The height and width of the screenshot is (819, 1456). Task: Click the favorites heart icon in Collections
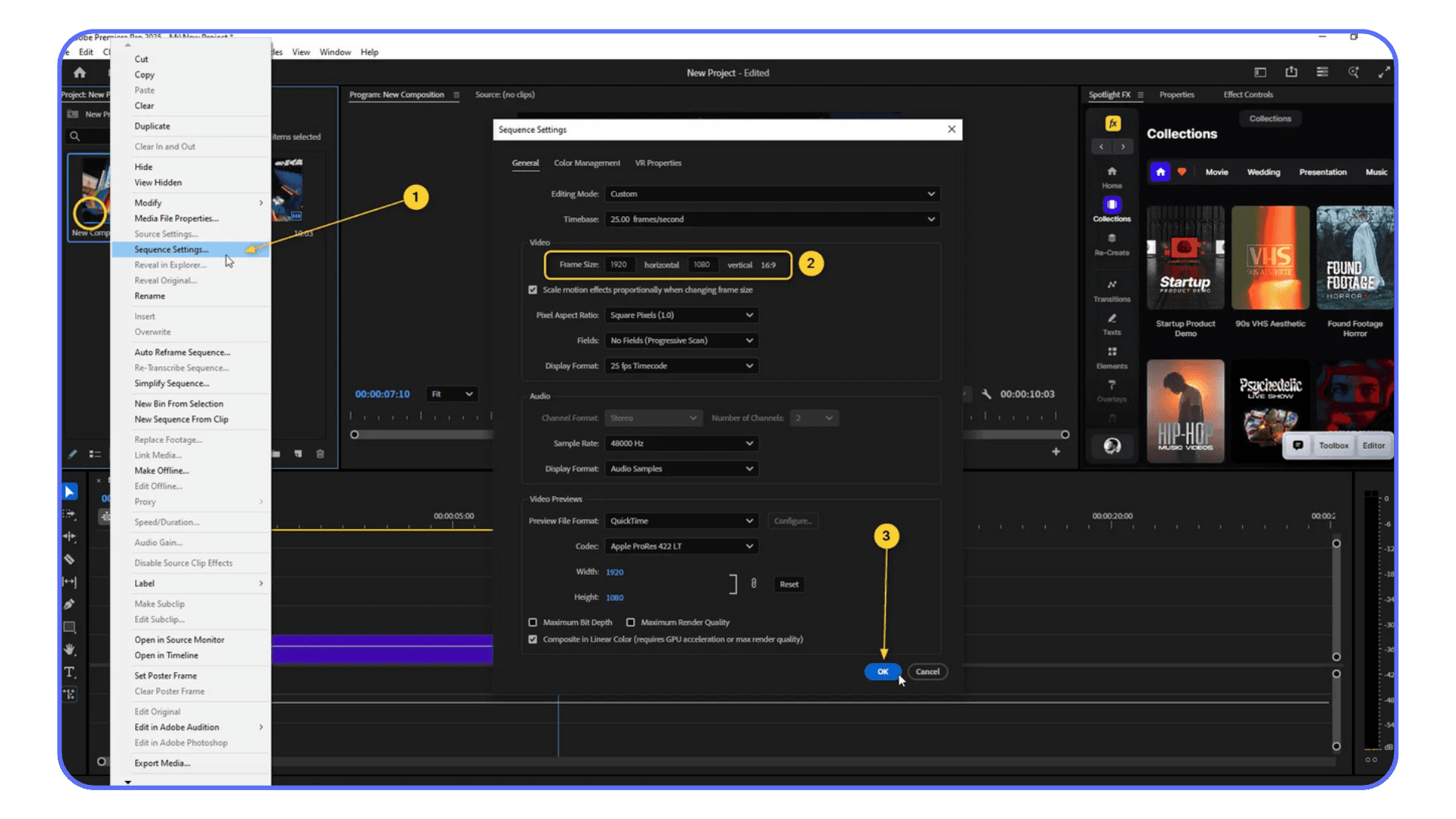1181,172
